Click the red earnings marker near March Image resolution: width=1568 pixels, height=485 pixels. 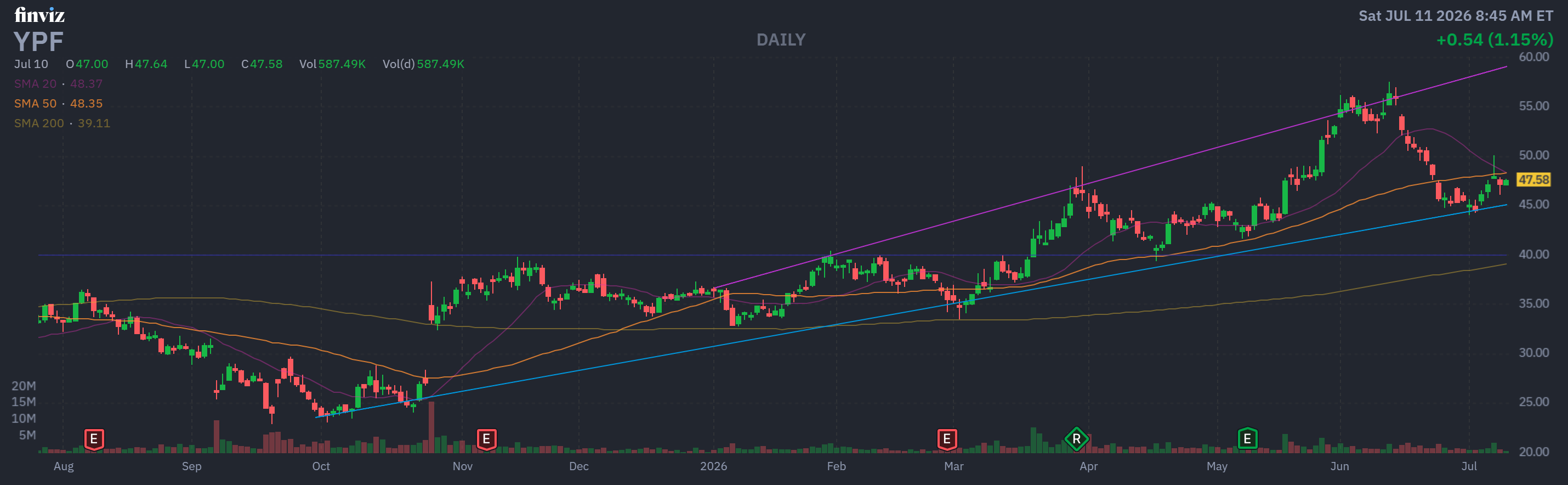[946, 439]
